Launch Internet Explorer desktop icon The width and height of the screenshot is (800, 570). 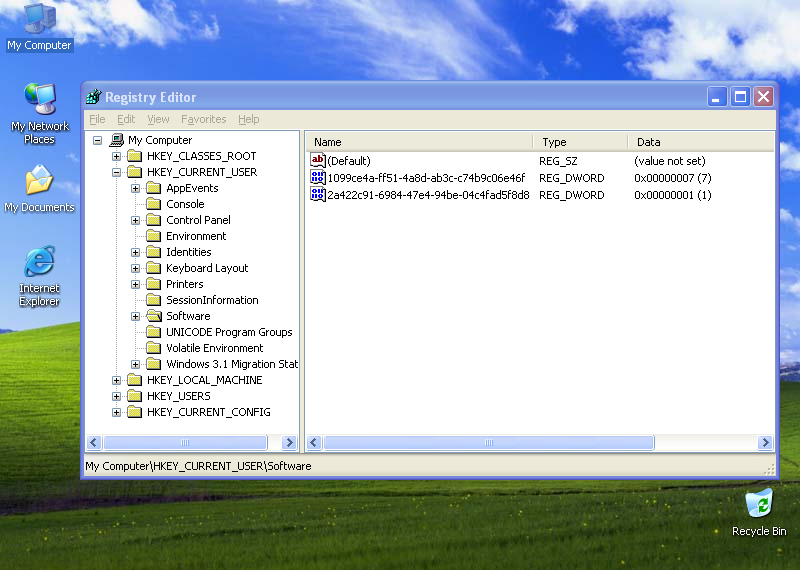click(x=39, y=276)
